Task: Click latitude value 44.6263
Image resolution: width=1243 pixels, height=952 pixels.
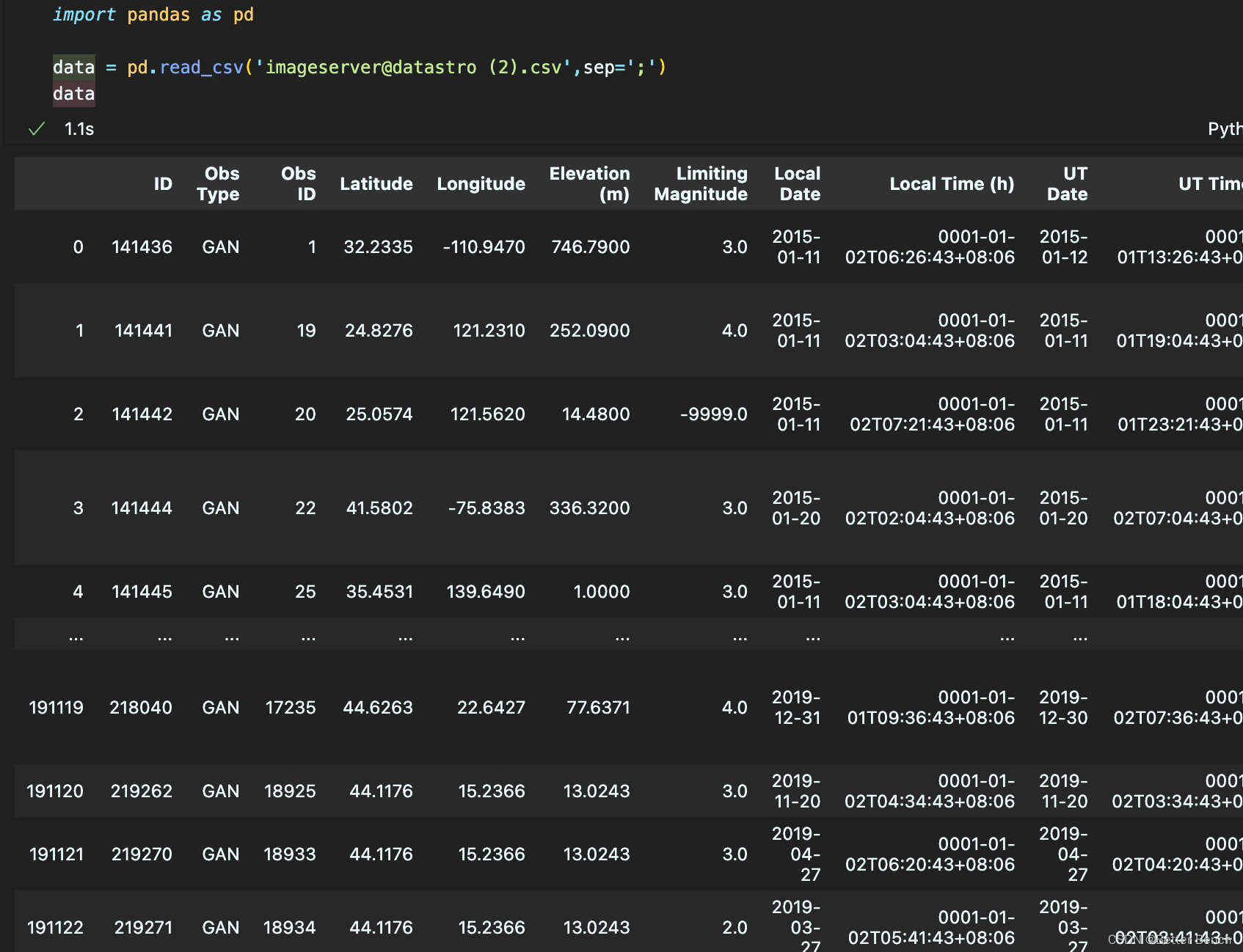Action: click(x=378, y=708)
